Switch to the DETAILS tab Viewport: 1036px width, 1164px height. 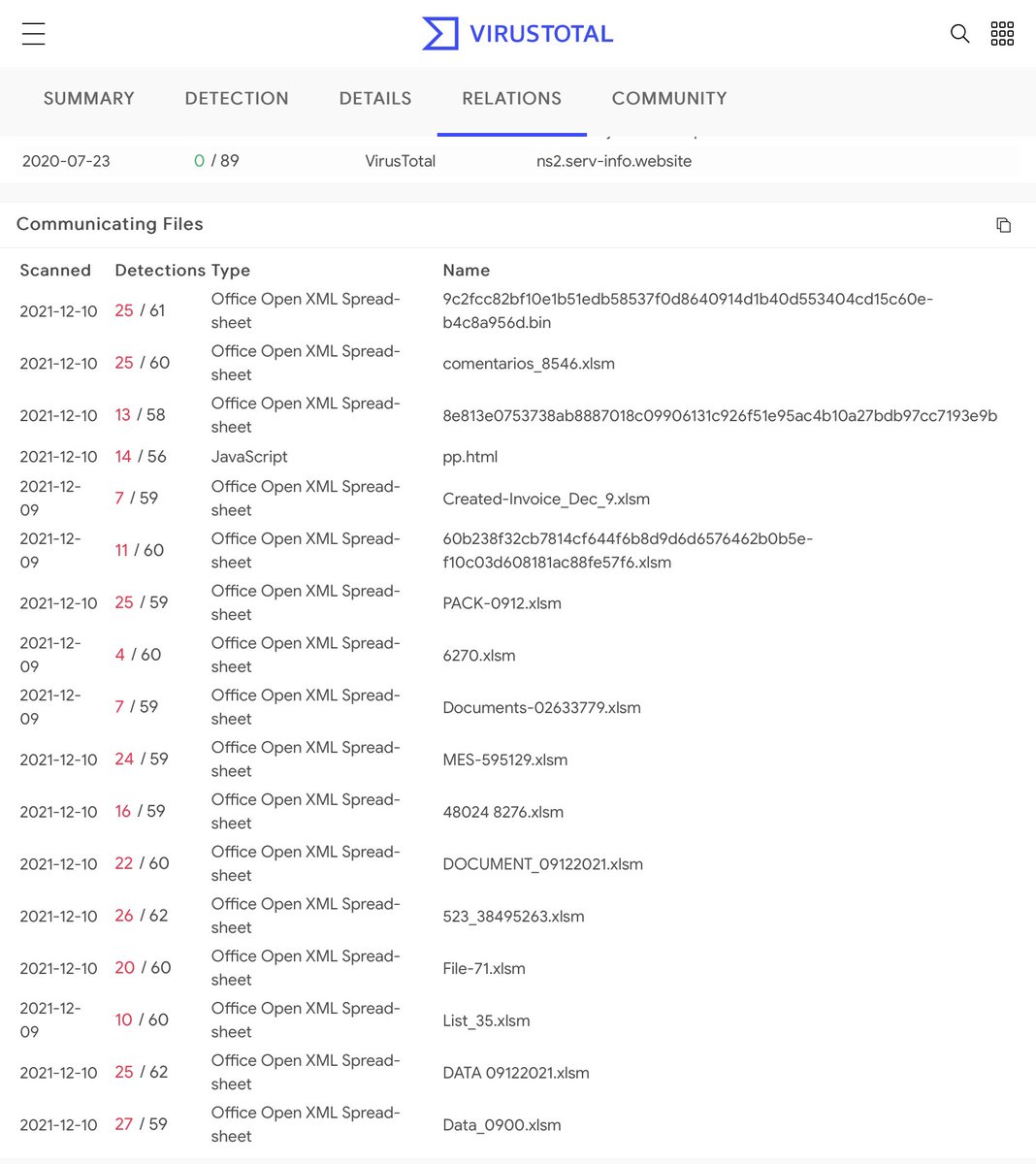(x=374, y=98)
